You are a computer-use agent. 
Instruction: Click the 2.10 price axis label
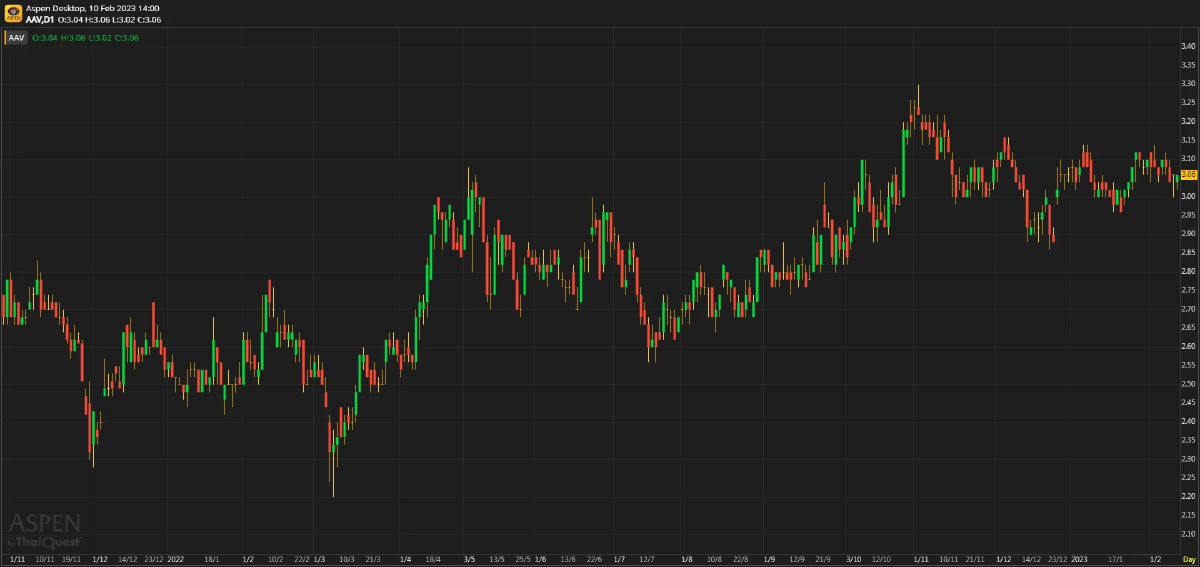[x=1189, y=534]
